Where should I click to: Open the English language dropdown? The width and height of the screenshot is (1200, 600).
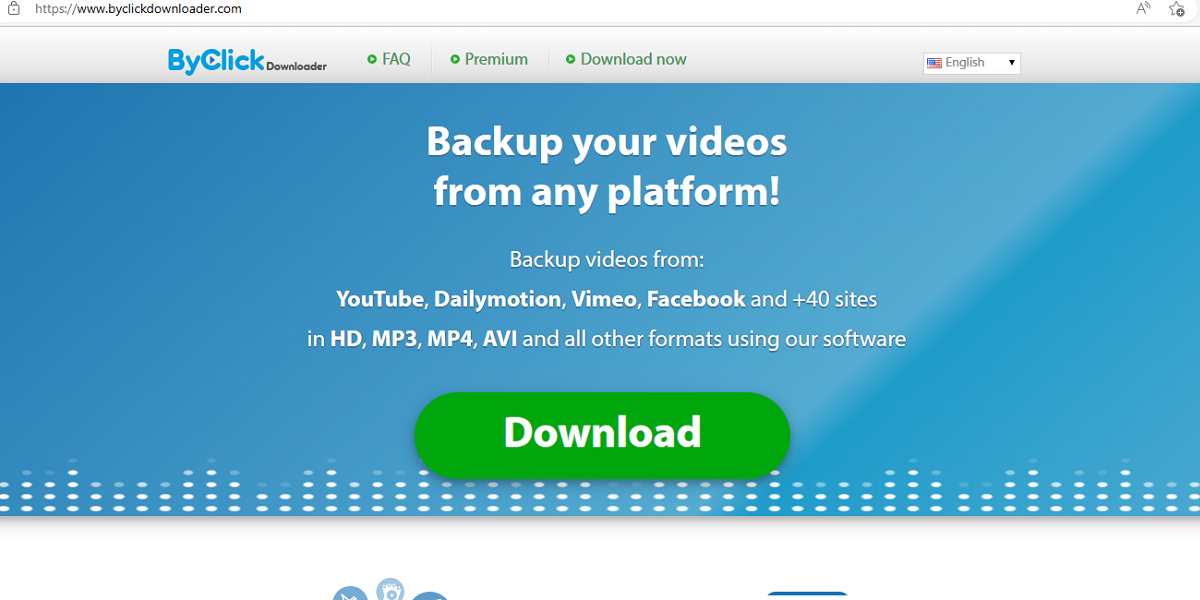972,63
